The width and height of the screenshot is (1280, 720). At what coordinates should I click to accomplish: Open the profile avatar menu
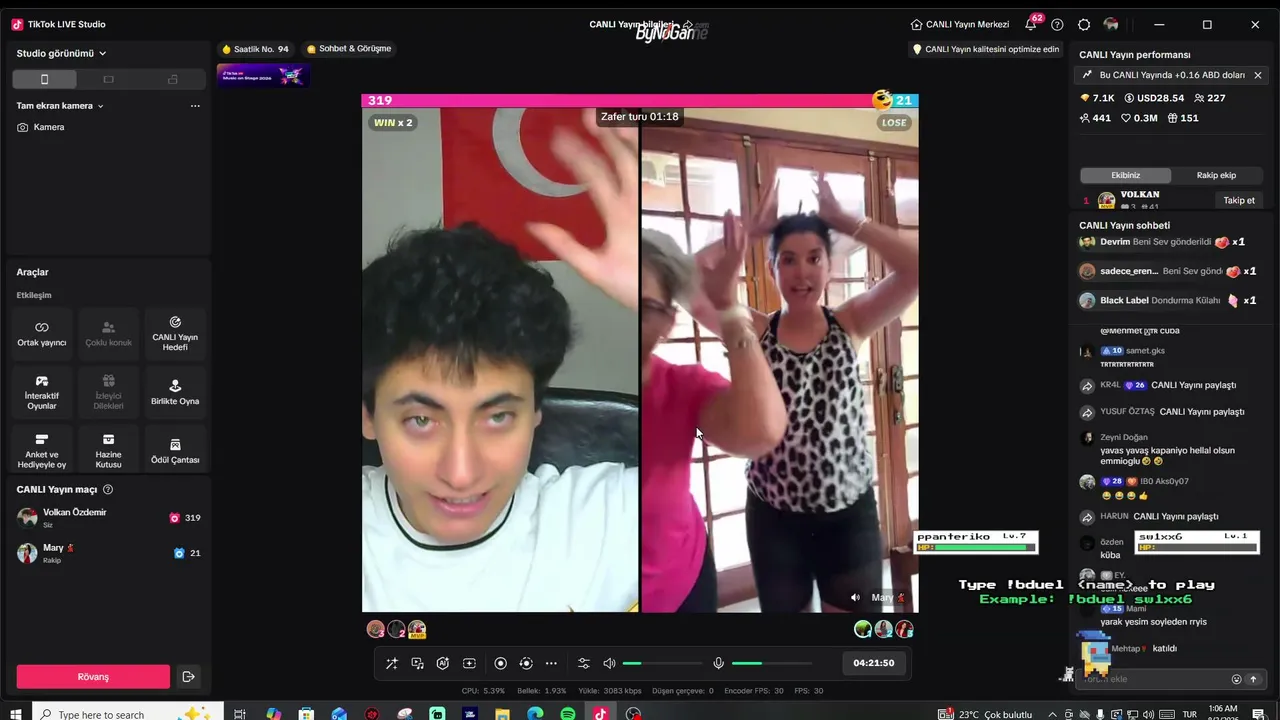tap(1111, 24)
